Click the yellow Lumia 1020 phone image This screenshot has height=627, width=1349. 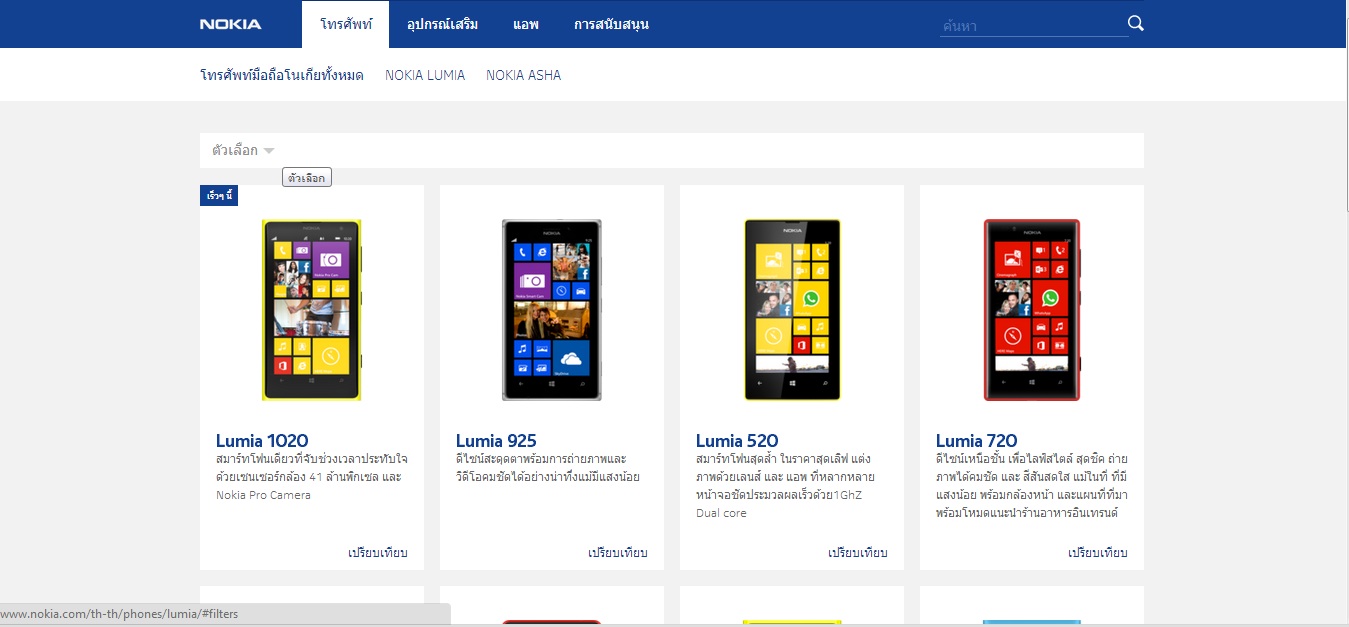pos(312,310)
